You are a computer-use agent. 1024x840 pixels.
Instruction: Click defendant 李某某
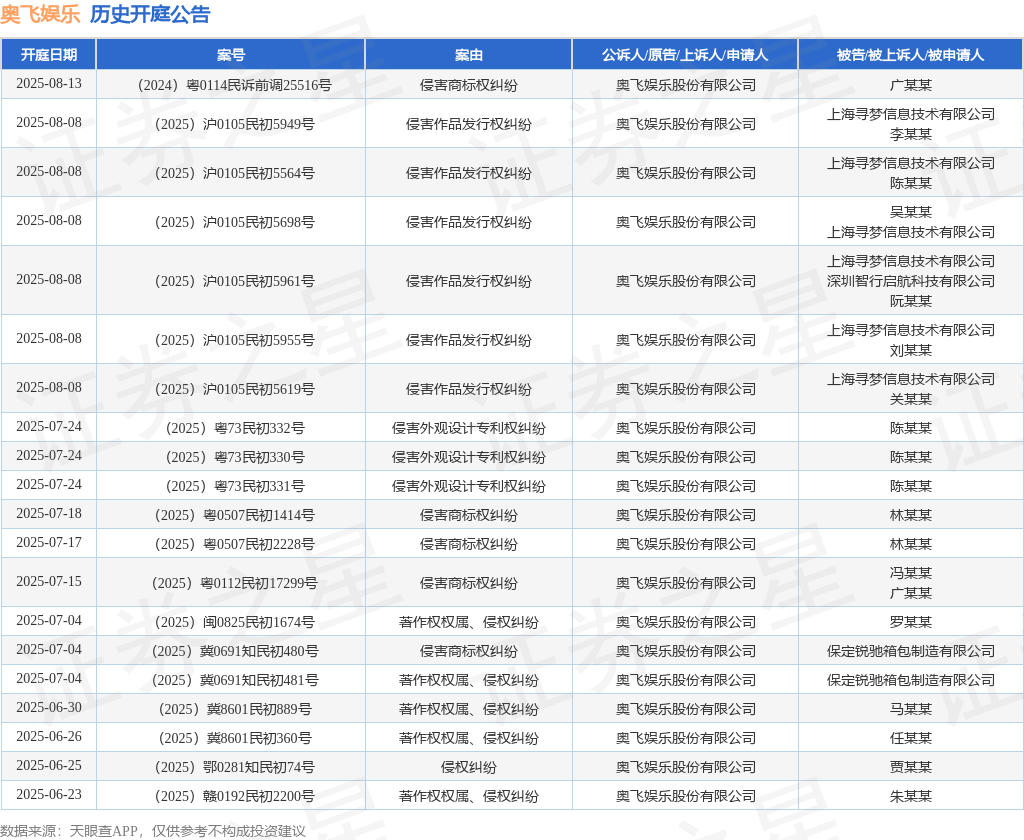(x=910, y=134)
